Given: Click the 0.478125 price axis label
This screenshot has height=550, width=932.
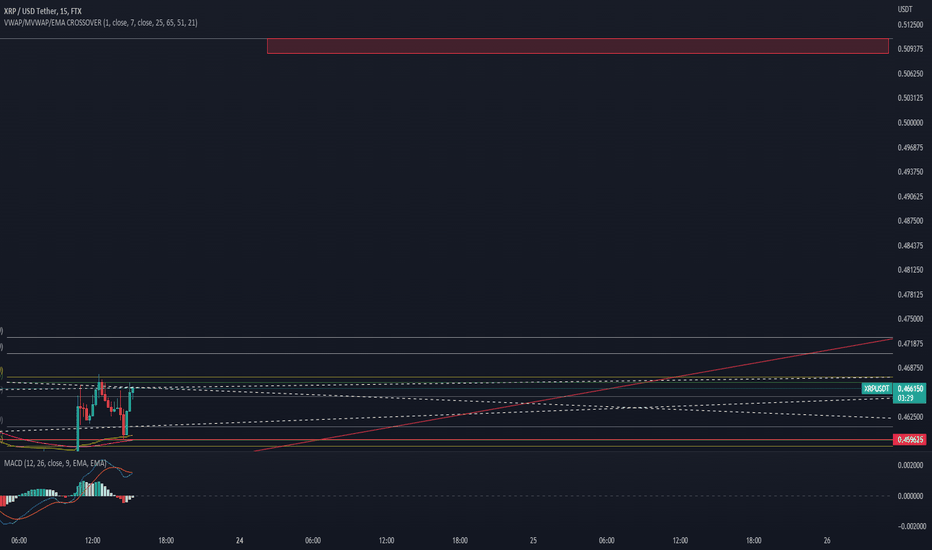Looking at the screenshot, I should click(910, 294).
